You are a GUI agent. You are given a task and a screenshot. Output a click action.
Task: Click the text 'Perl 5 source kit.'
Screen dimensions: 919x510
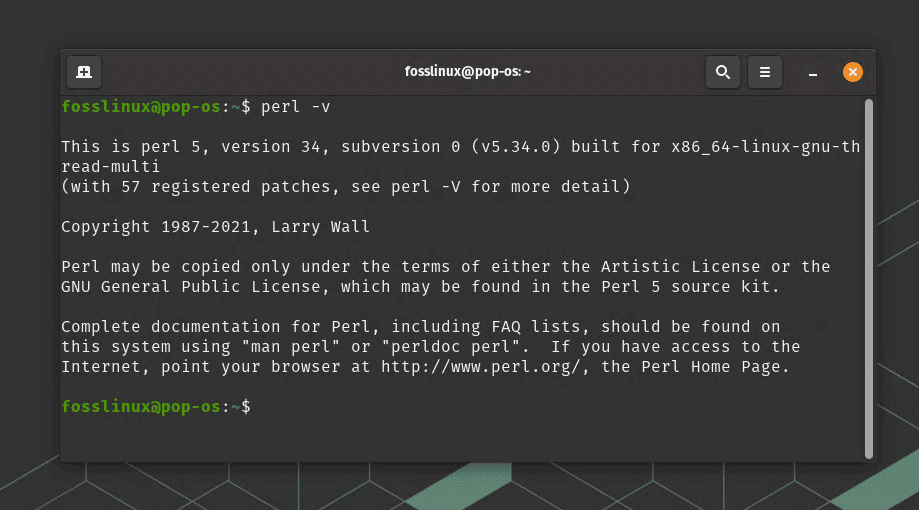click(x=690, y=287)
